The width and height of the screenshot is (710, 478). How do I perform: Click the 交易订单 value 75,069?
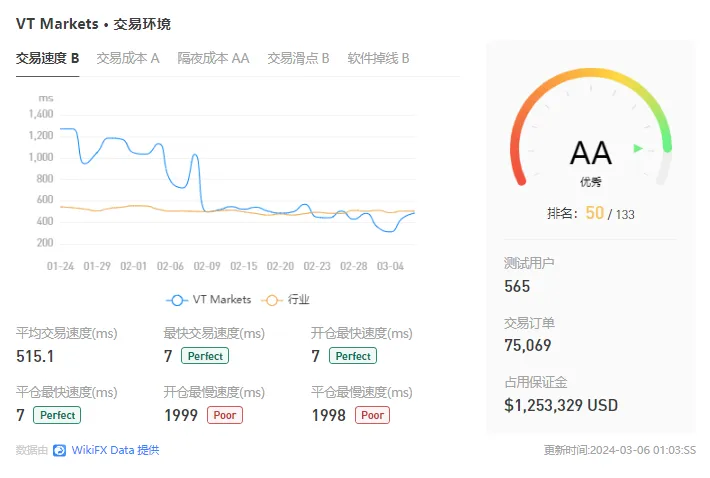[528, 345]
